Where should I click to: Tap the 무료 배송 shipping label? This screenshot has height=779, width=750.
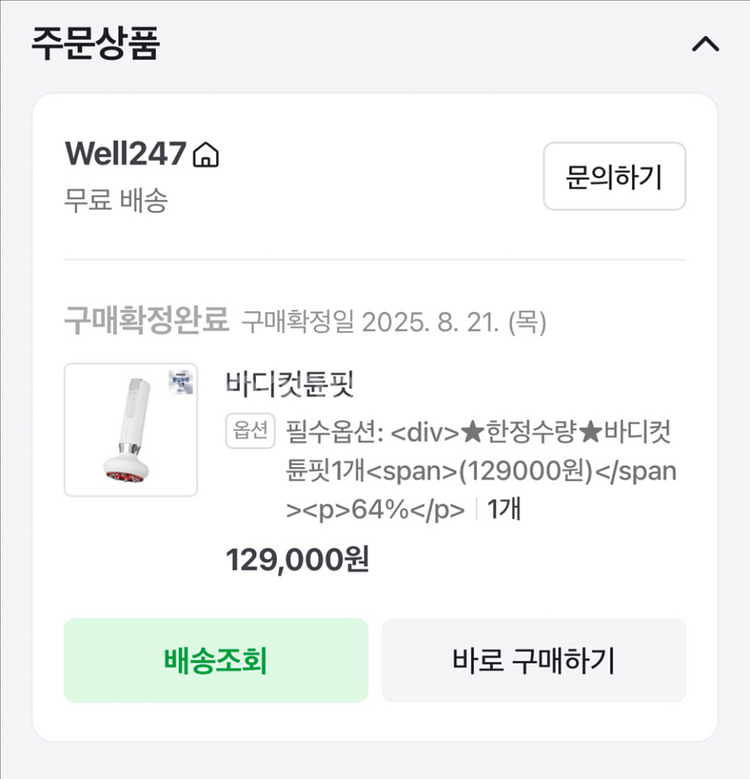(x=116, y=200)
